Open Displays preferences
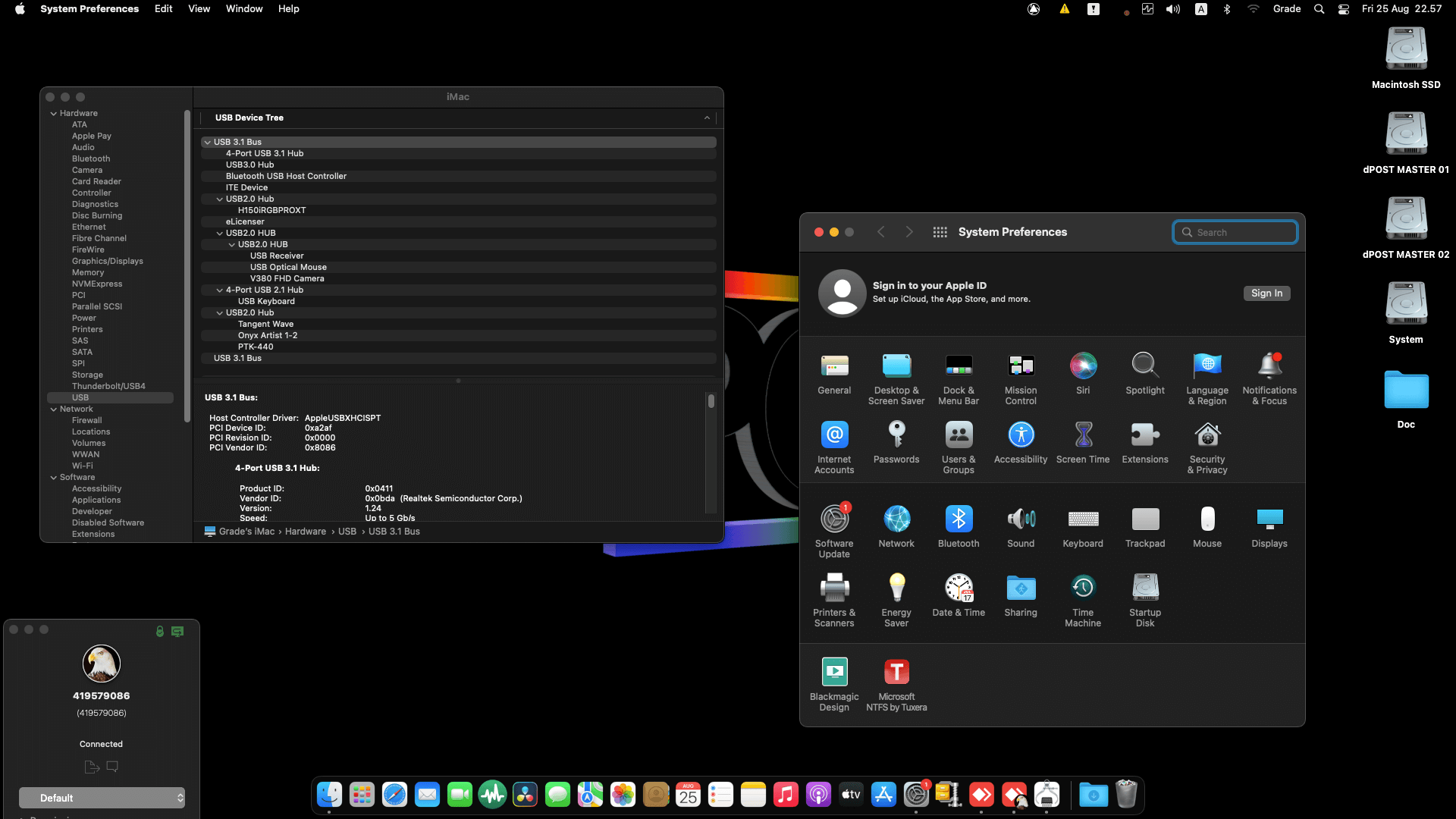 tap(1269, 527)
